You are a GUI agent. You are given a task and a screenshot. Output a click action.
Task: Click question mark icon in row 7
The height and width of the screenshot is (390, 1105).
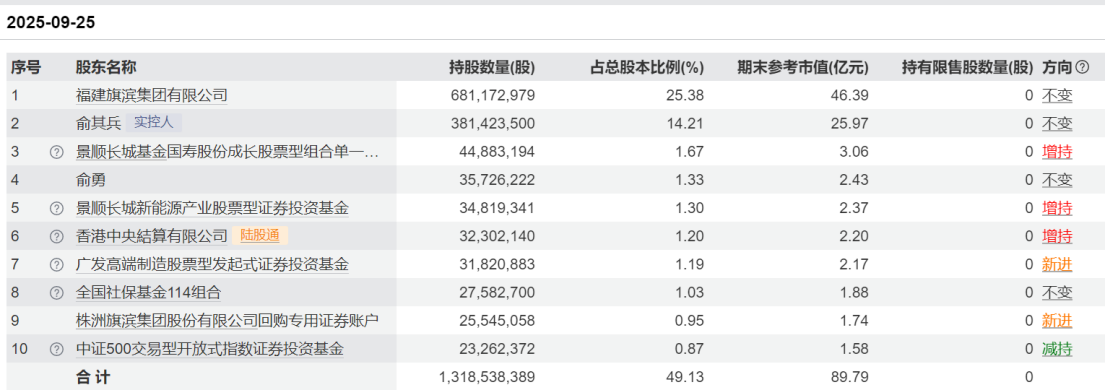[56, 264]
